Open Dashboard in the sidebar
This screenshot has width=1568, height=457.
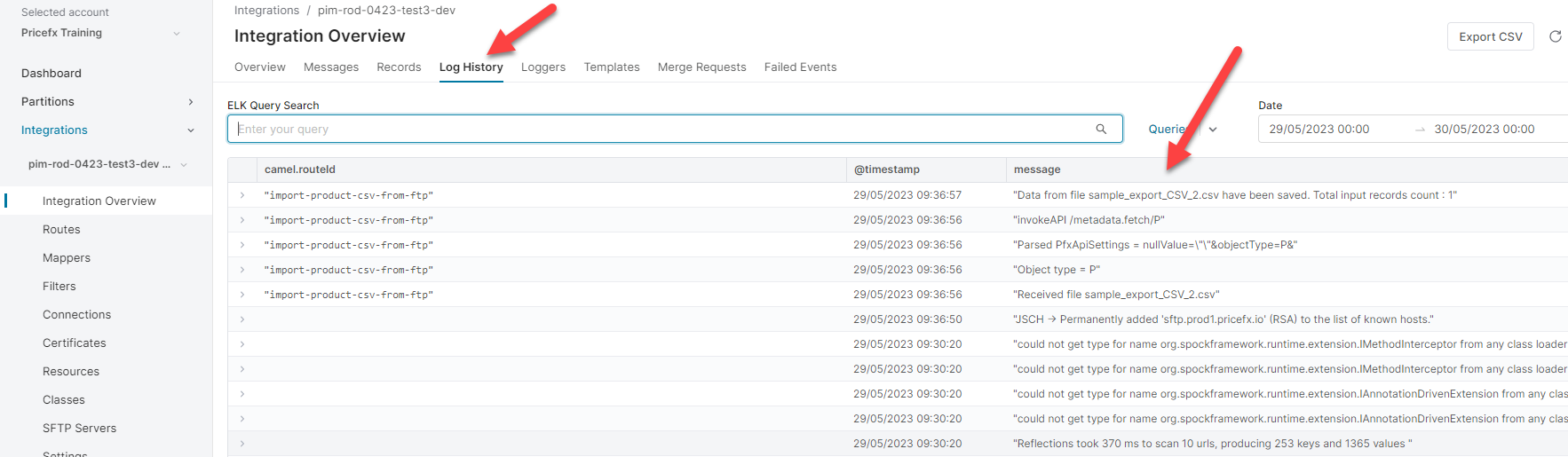pos(51,74)
